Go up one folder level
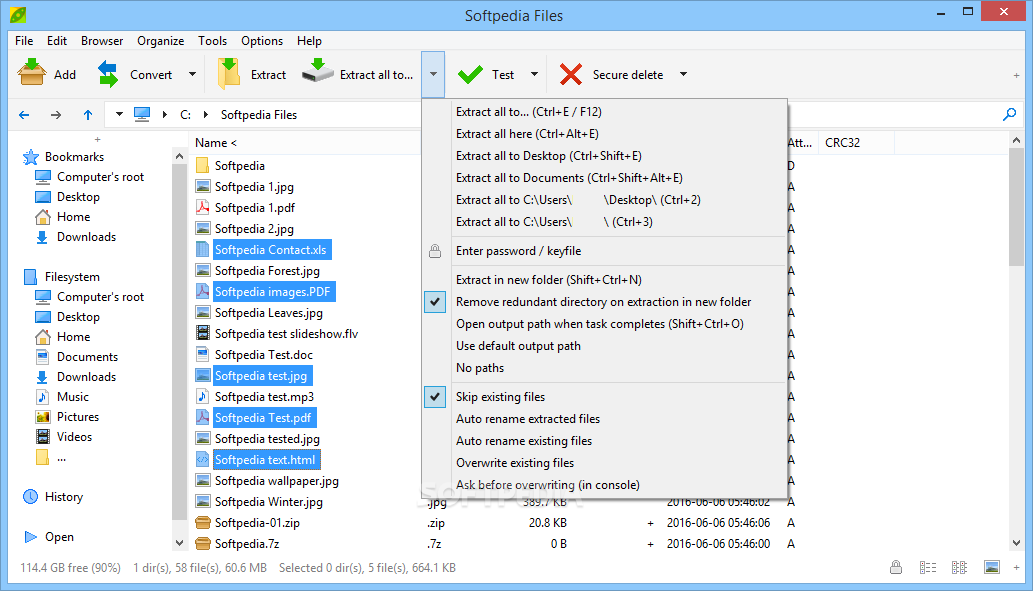 point(88,115)
